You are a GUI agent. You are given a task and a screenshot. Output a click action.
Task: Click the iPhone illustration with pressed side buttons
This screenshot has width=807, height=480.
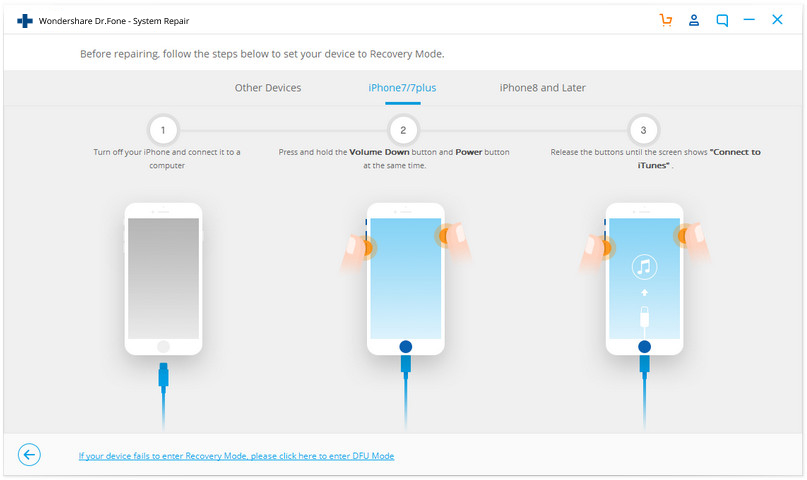406,279
